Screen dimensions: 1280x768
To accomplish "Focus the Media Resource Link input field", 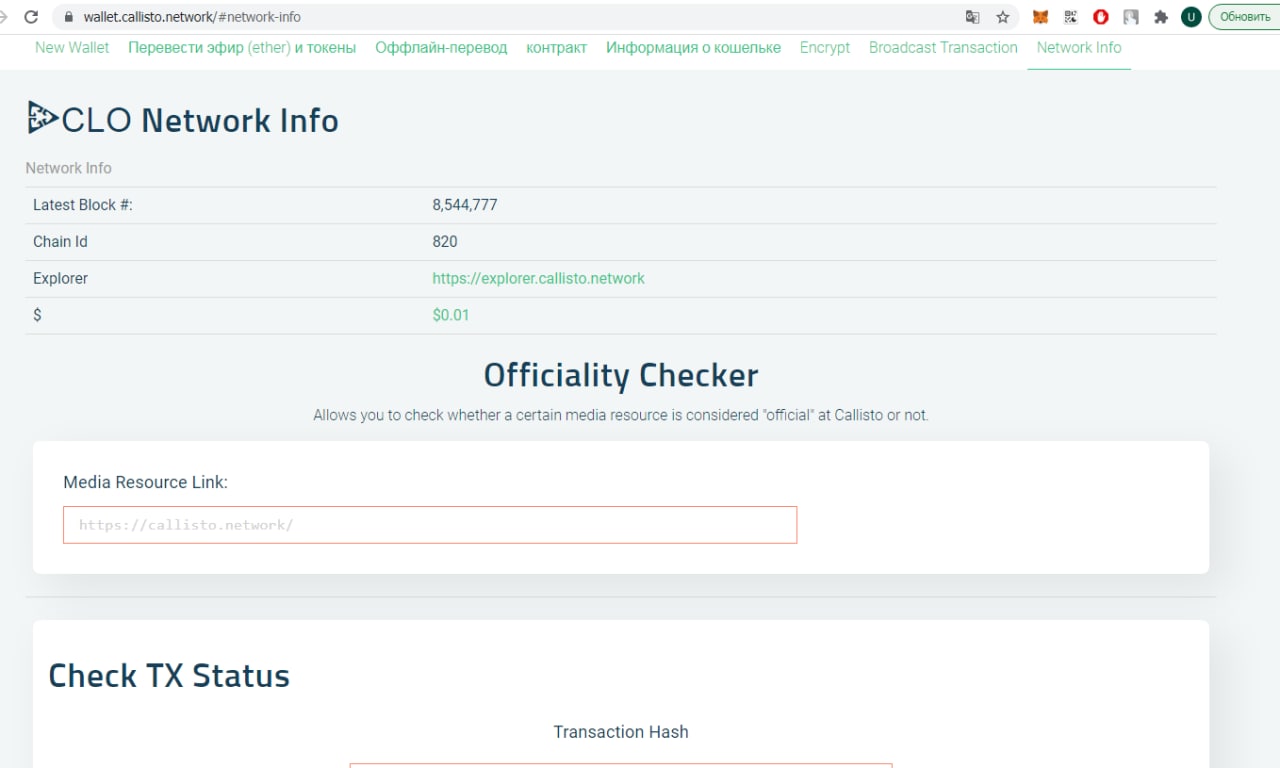I will [x=430, y=525].
